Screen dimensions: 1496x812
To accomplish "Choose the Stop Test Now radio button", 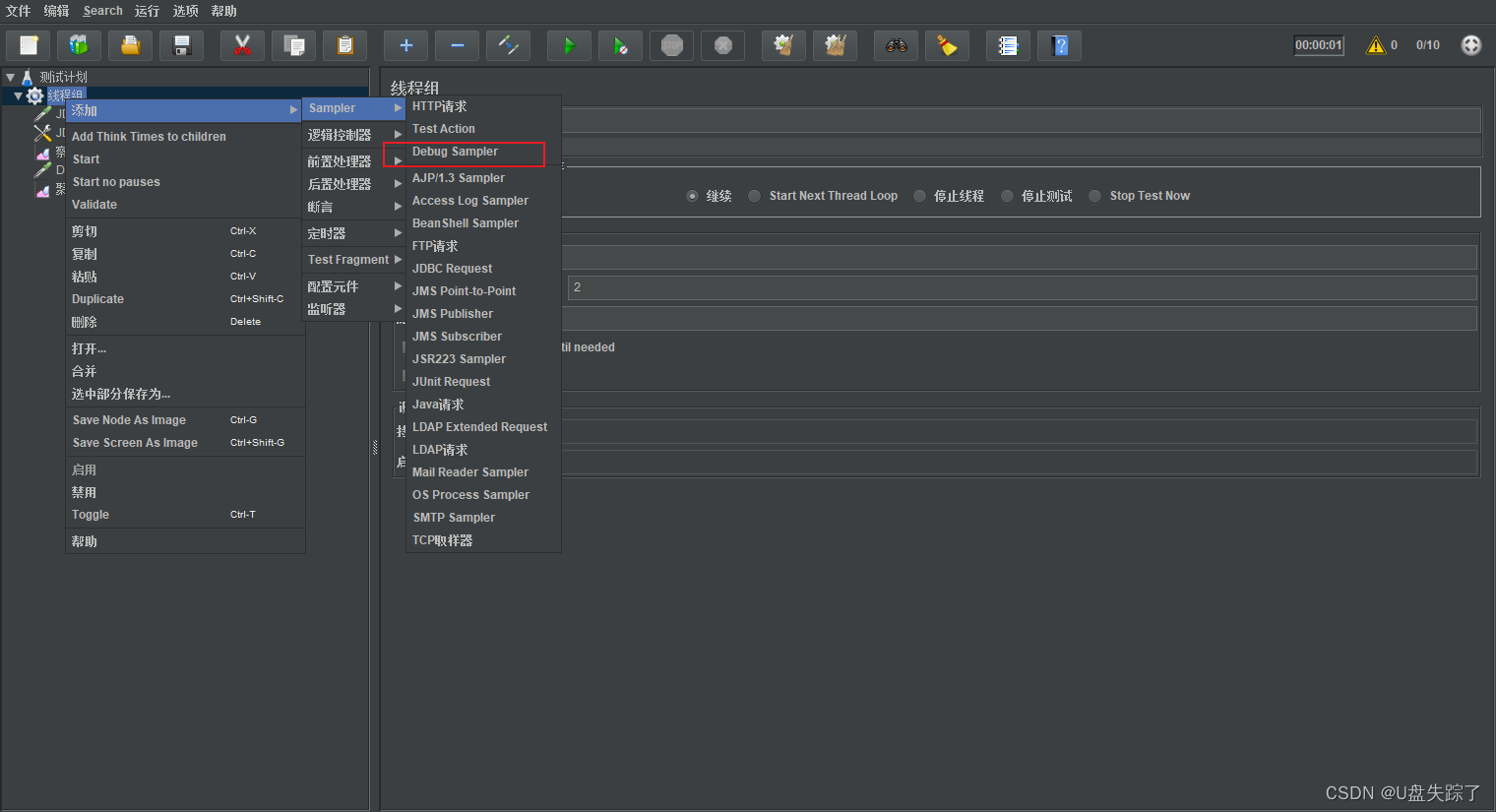I will pos(1094,195).
